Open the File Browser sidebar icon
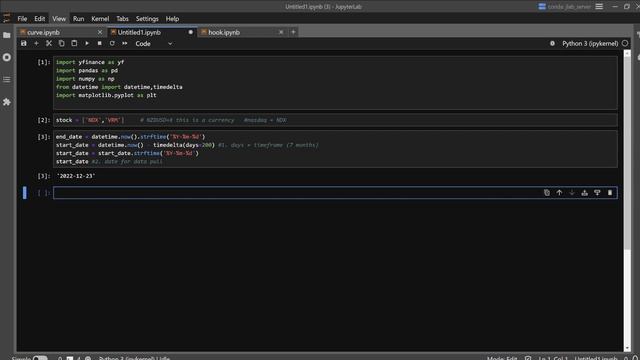 [x=7, y=36]
